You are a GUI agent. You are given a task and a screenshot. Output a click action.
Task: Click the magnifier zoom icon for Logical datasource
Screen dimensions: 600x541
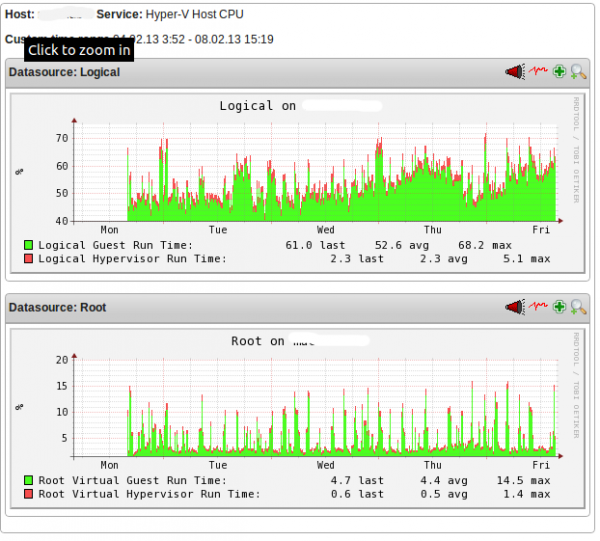pos(578,72)
